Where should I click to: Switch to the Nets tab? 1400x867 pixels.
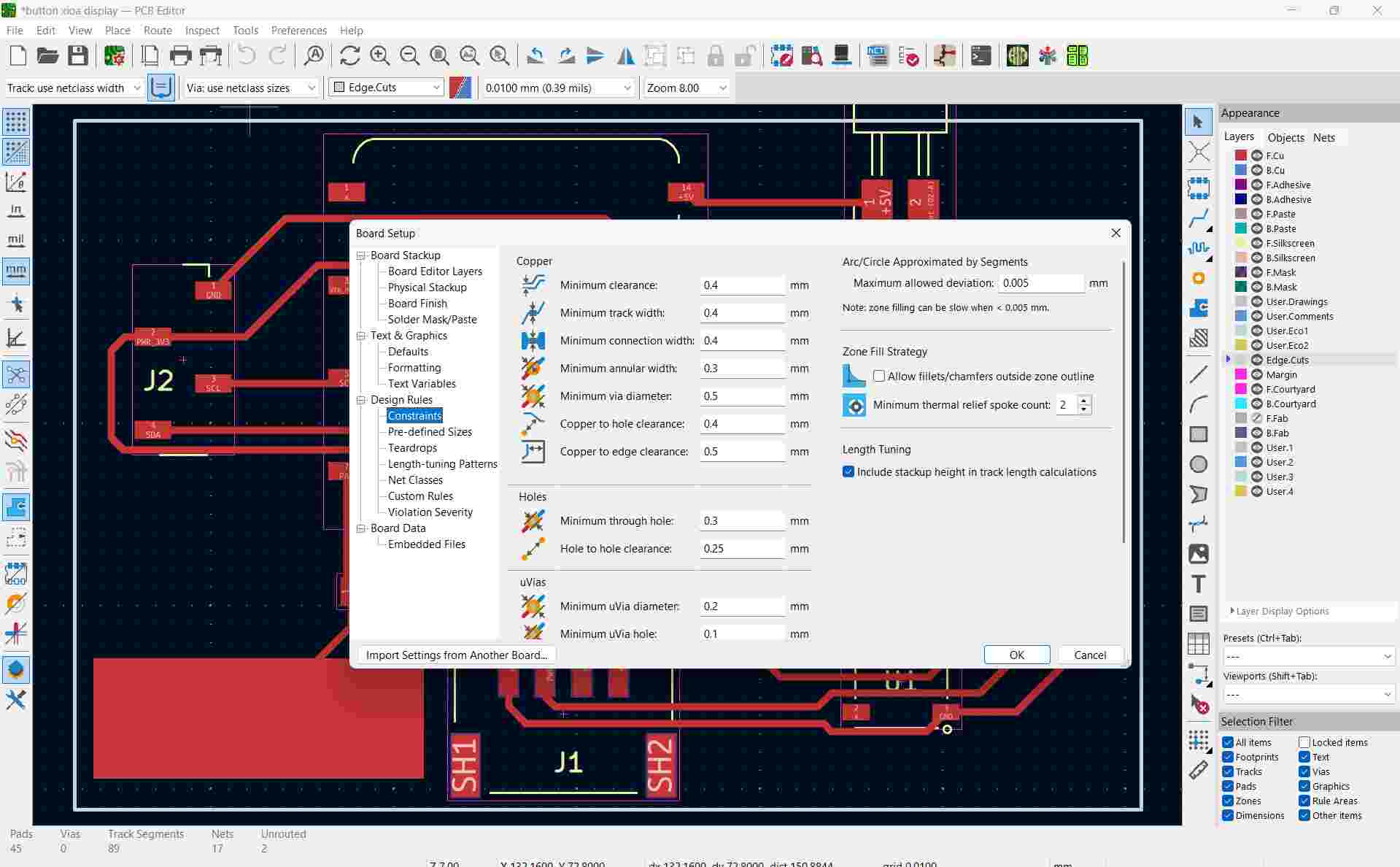click(x=1323, y=137)
